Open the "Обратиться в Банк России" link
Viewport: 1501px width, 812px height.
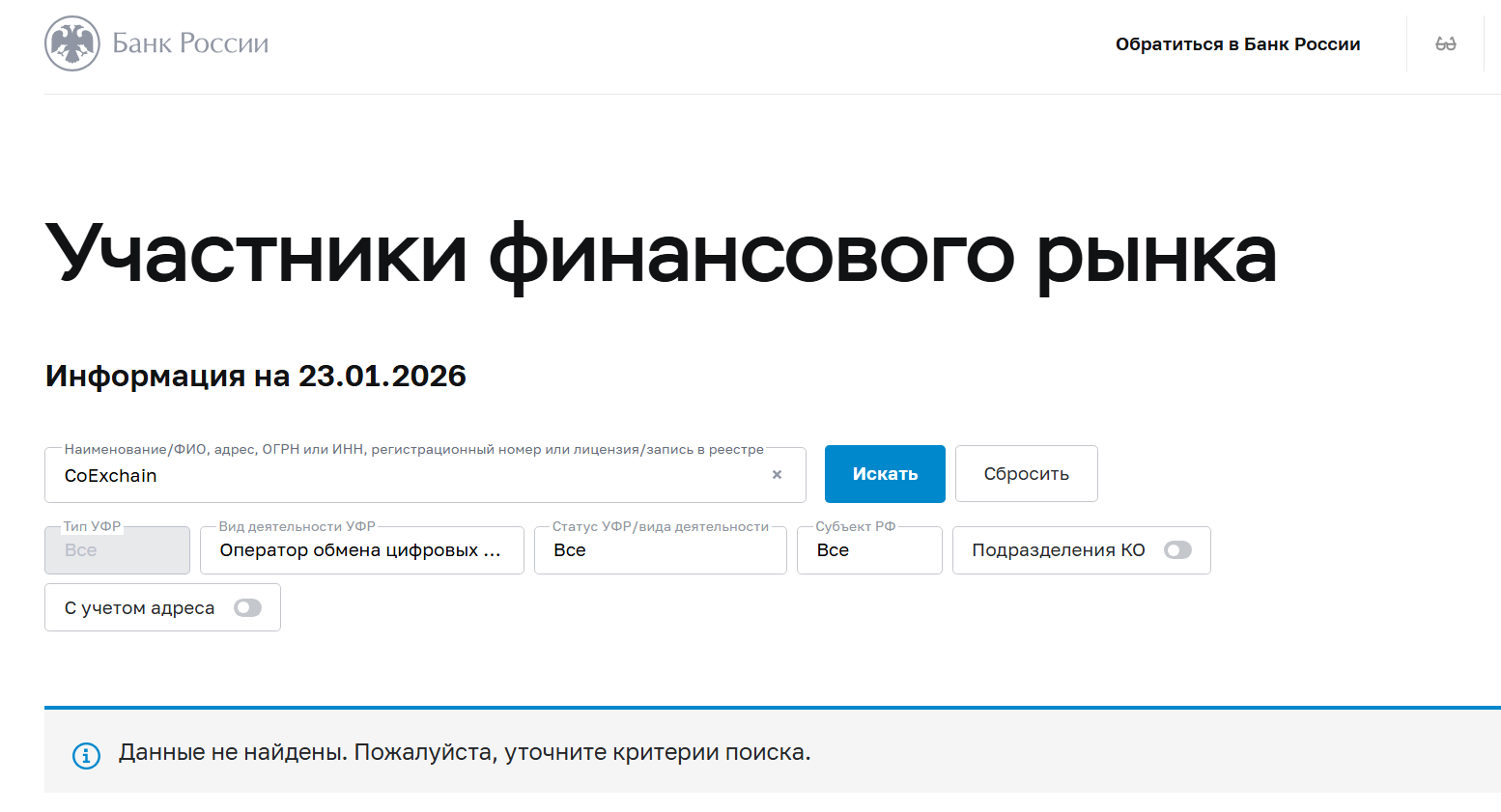[x=1237, y=44]
